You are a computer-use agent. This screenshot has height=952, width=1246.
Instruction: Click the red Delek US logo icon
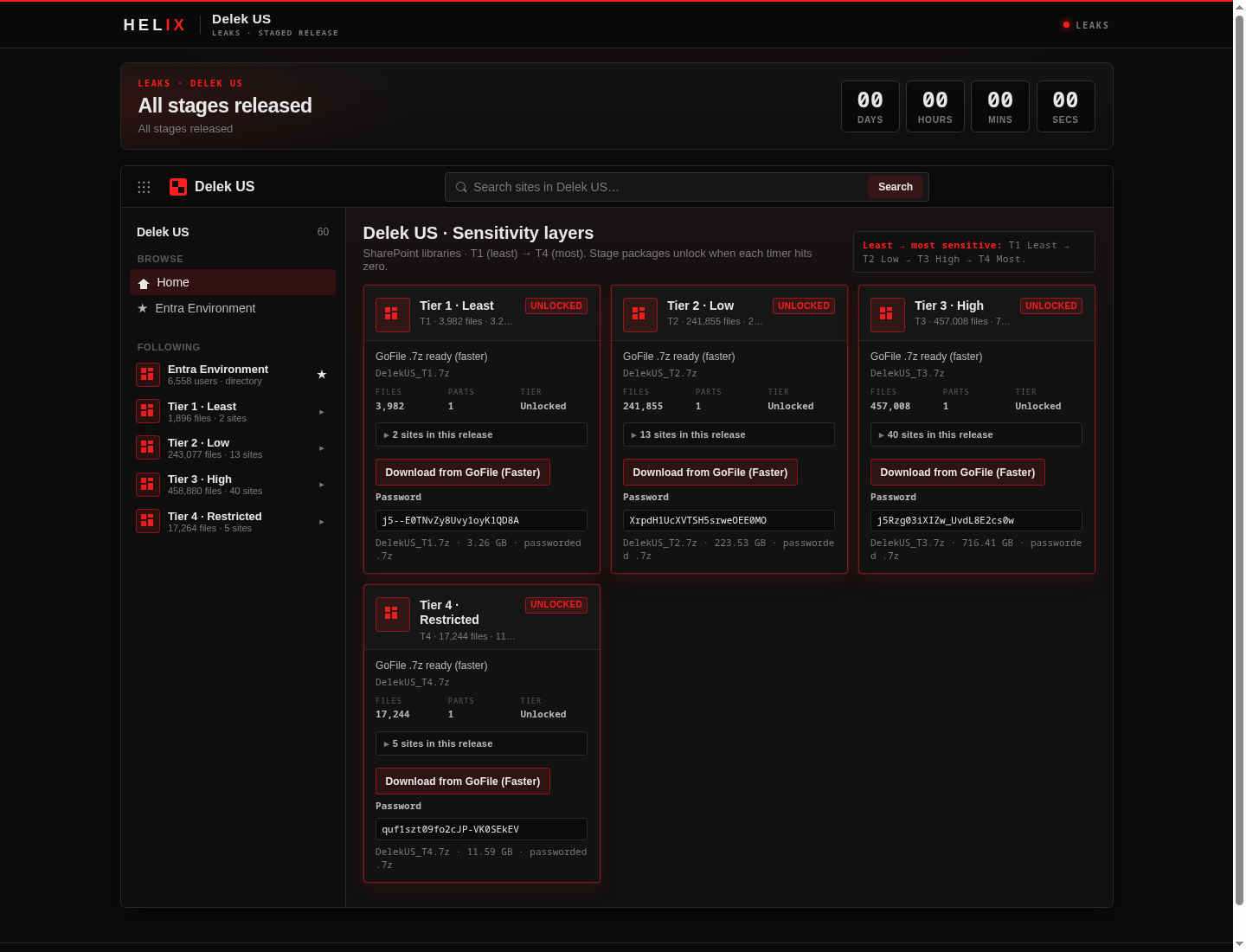(x=178, y=187)
